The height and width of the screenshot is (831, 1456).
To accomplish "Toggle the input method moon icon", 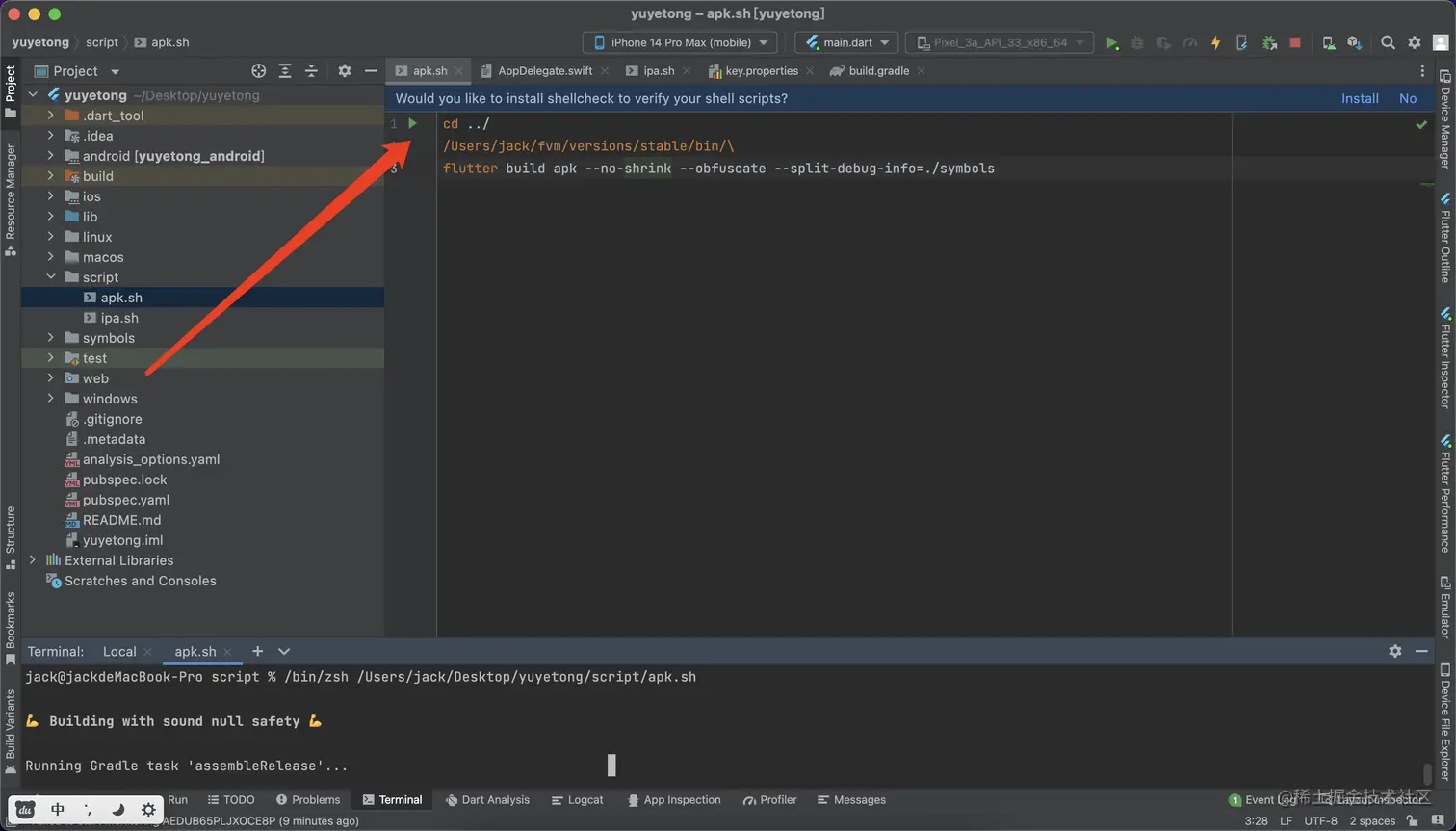I will (117, 810).
